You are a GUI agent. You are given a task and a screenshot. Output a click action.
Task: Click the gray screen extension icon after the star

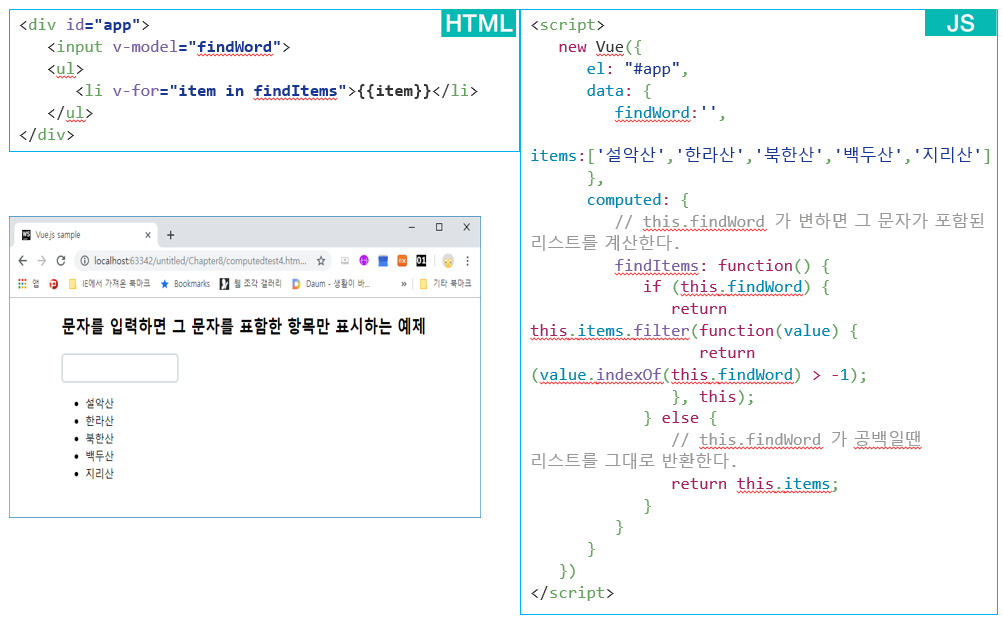[x=345, y=261]
